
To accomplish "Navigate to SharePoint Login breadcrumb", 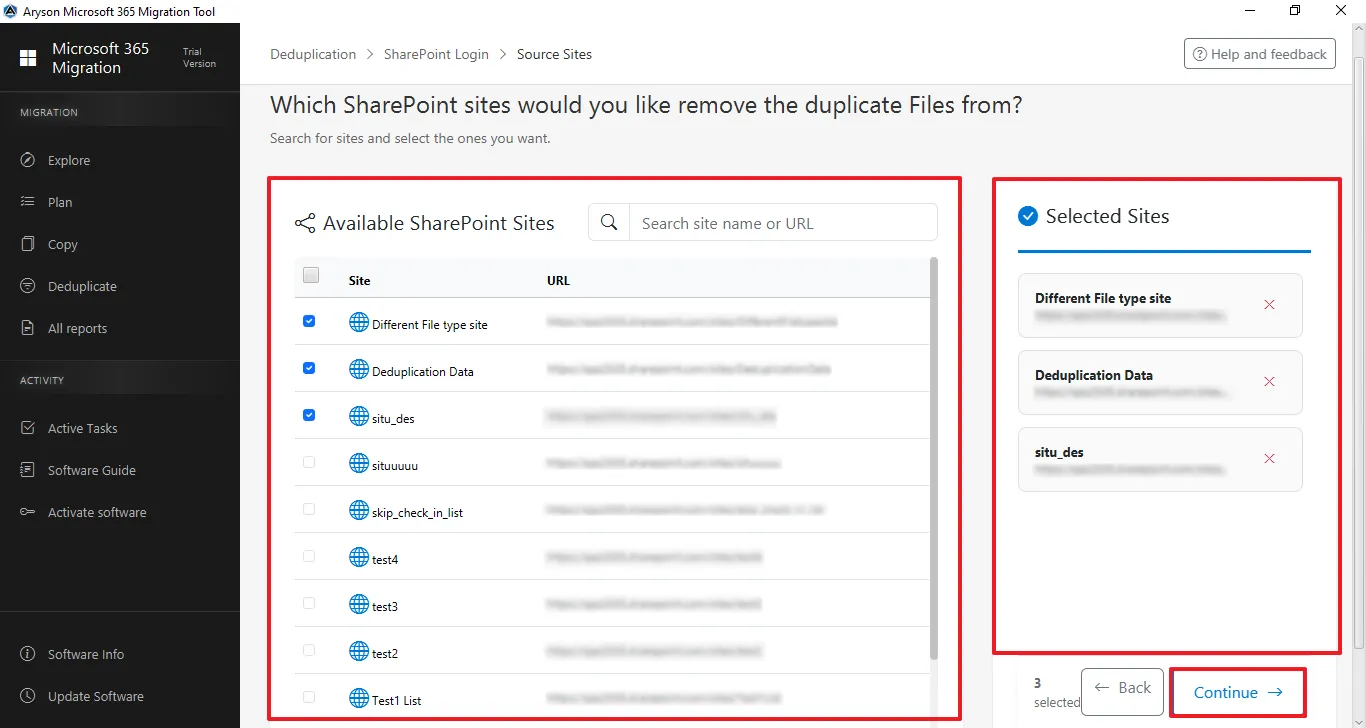I will (x=436, y=54).
